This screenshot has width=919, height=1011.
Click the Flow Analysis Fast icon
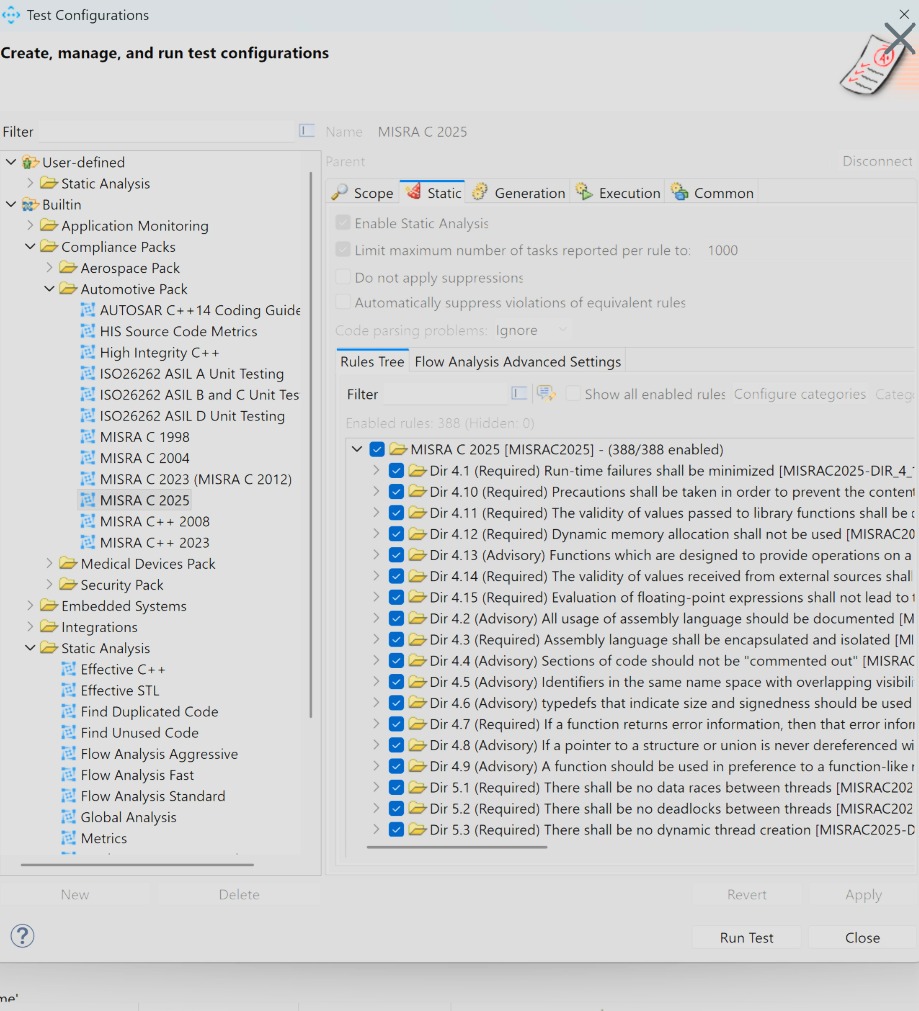pyautogui.click(x=68, y=775)
